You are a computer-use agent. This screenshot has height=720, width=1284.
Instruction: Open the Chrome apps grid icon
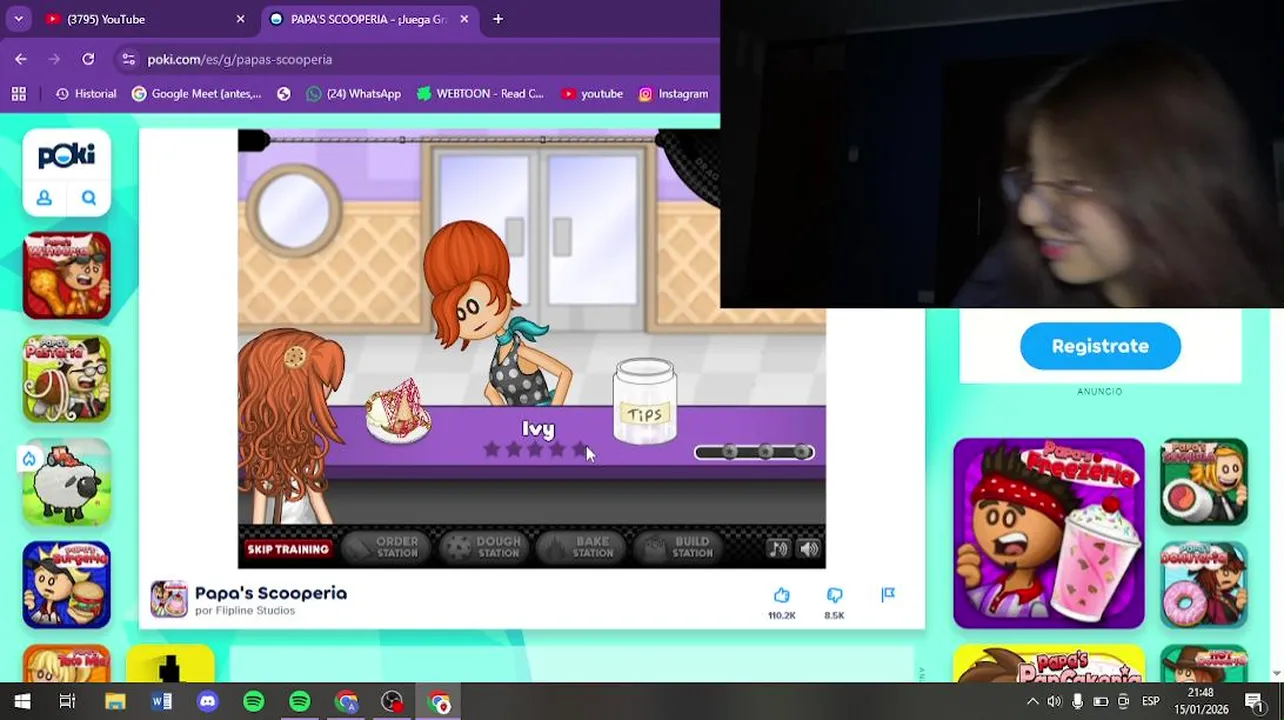coord(18,94)
